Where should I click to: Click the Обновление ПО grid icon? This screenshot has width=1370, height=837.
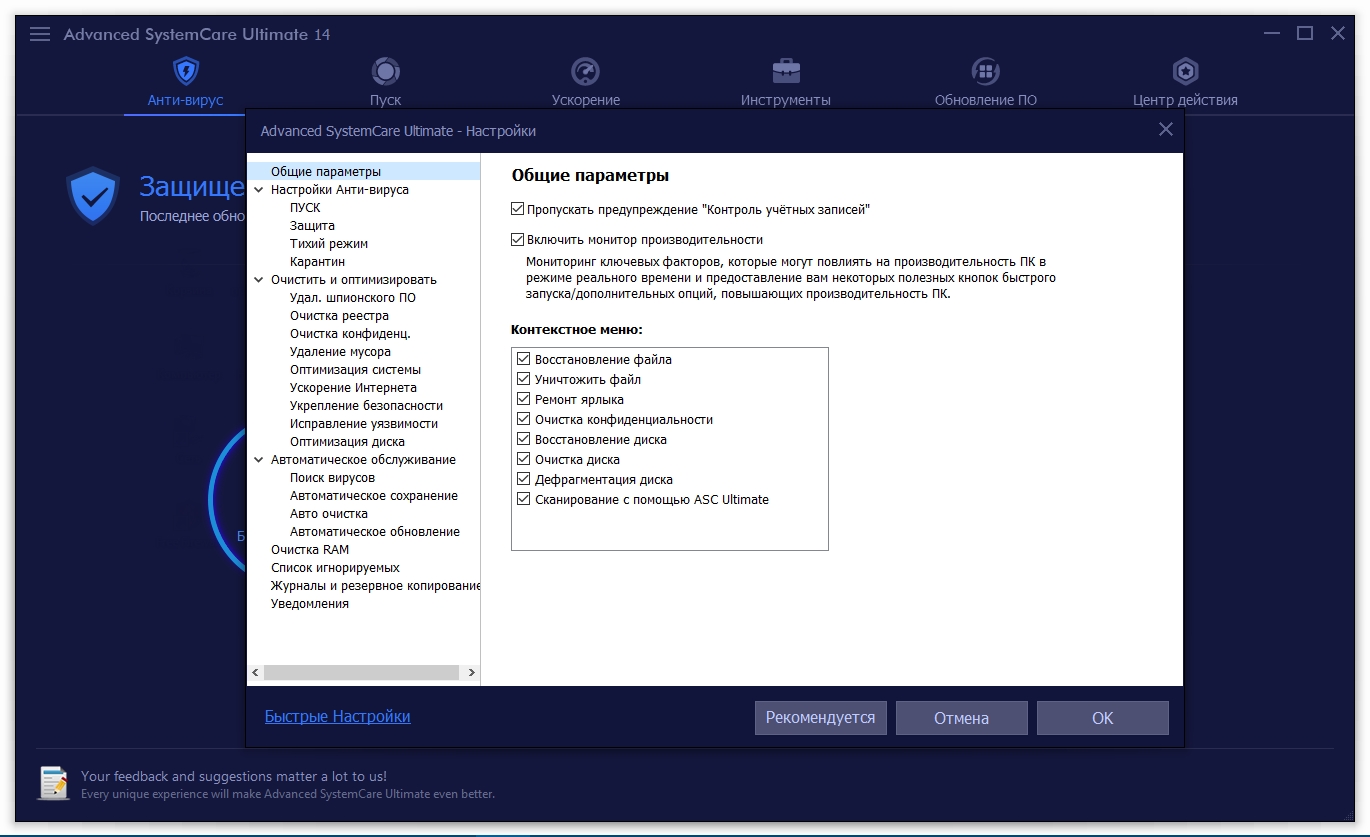tap(986, 71)
